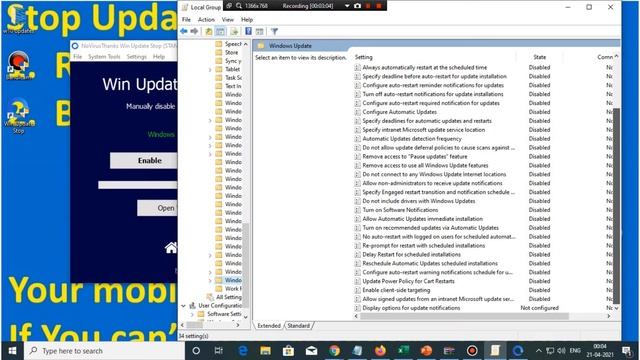Open File Explorer from taskbar
The height and width of the screenshot is (360, 640).
click(265, 351)
